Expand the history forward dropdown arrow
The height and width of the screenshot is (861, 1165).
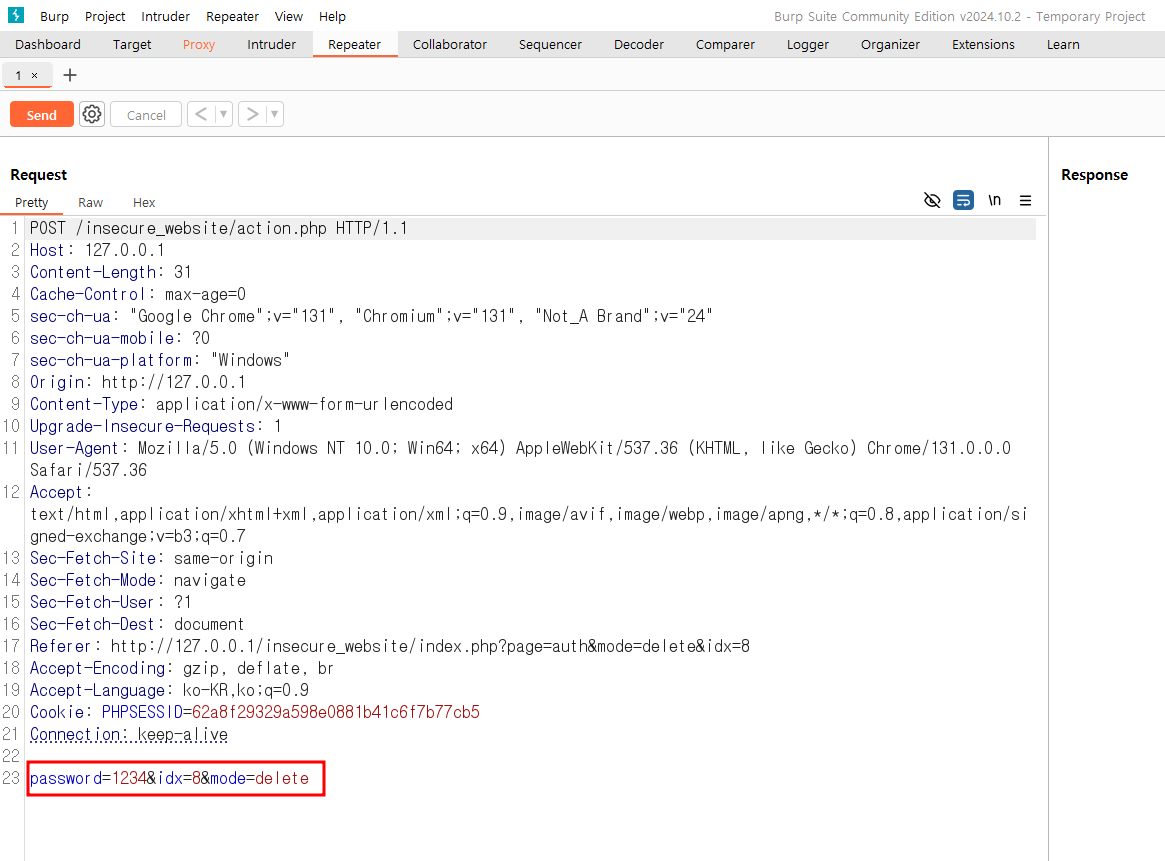pos(274,114)
